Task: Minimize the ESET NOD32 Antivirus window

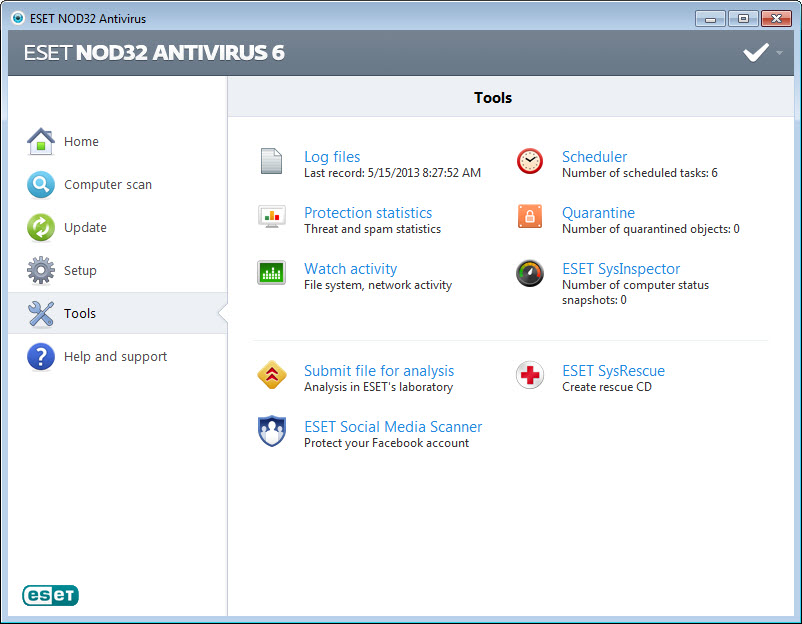Action: click(710, 19)
